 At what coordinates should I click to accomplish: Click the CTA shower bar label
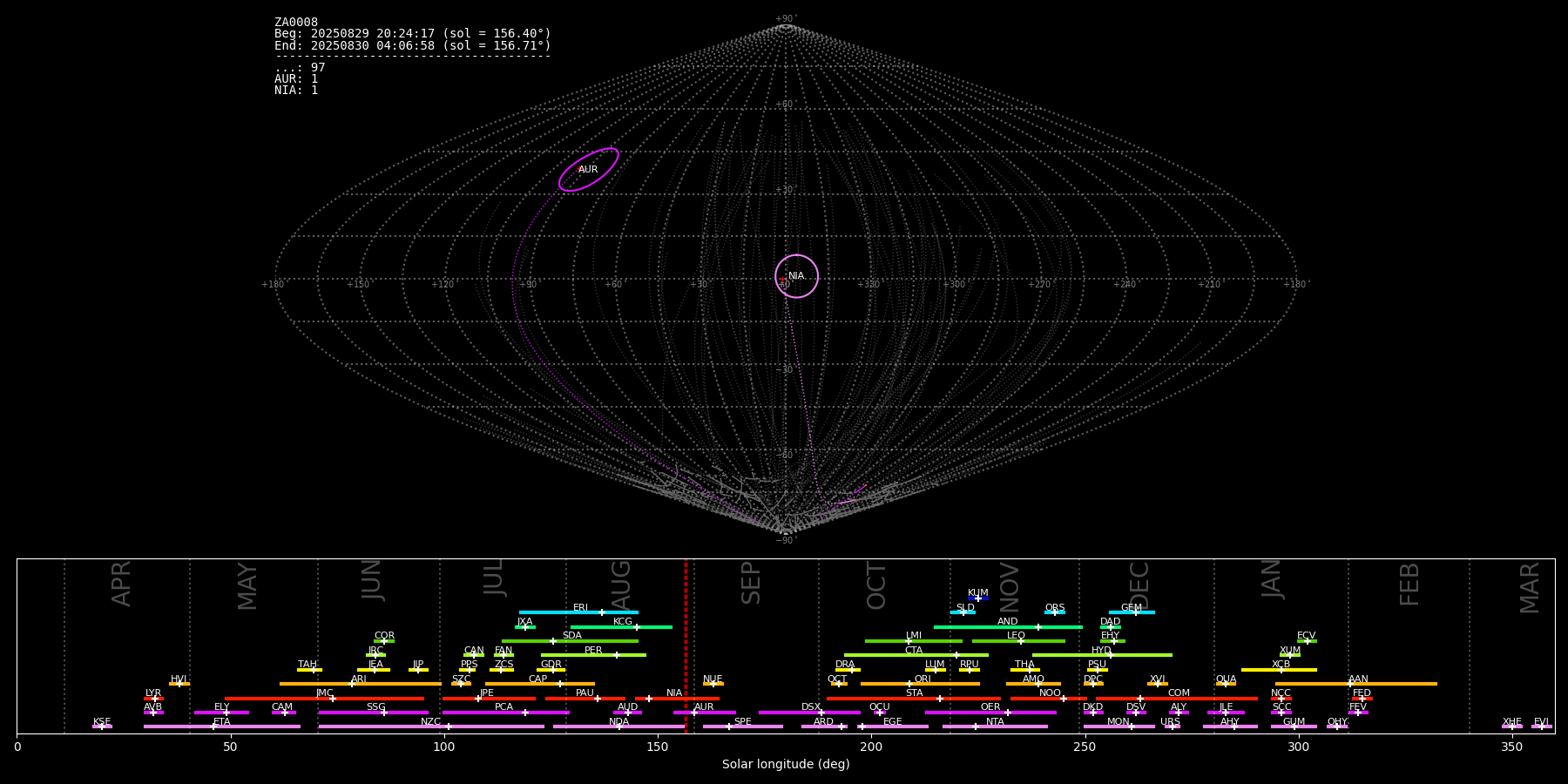pyautogui.click(x=914, y=651)
